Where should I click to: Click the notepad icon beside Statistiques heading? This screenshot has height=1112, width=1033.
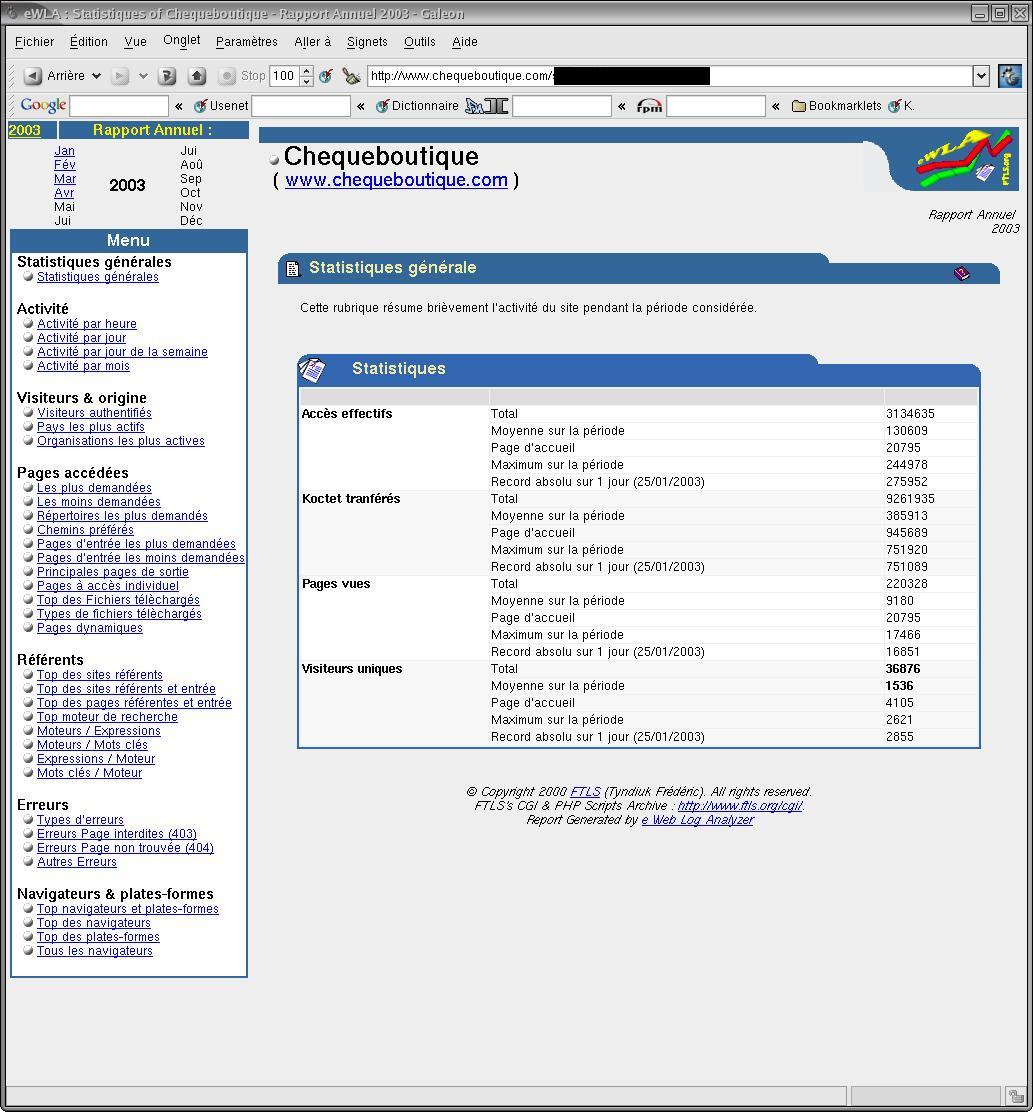pos(312,369)
